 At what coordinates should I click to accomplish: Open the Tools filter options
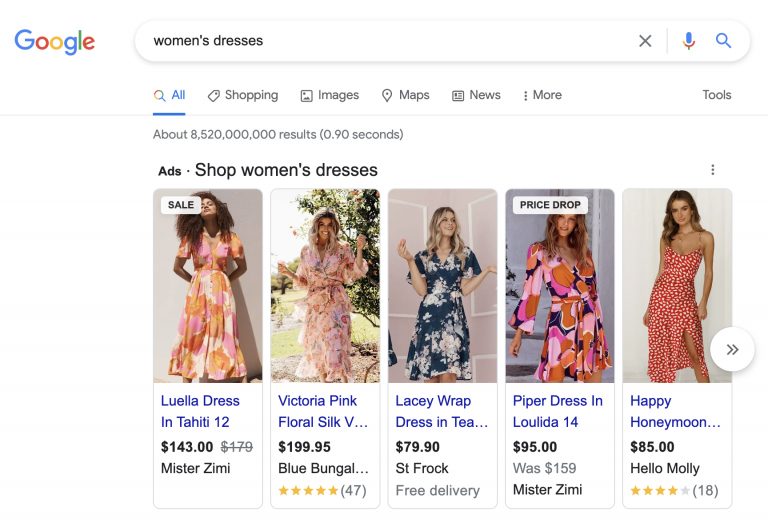[716, 95]
